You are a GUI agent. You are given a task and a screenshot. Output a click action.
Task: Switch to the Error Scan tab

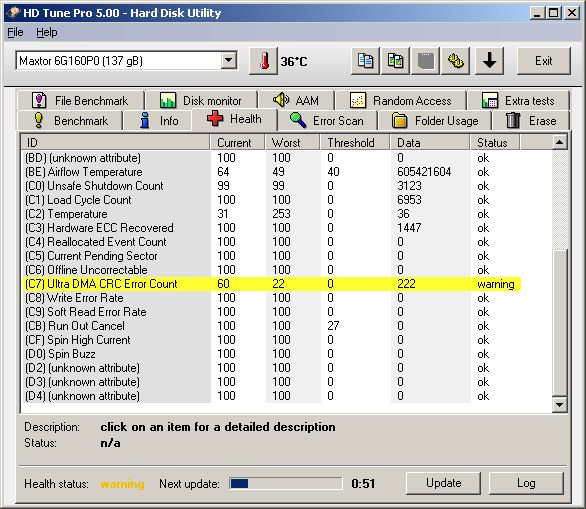click(327, 121)
